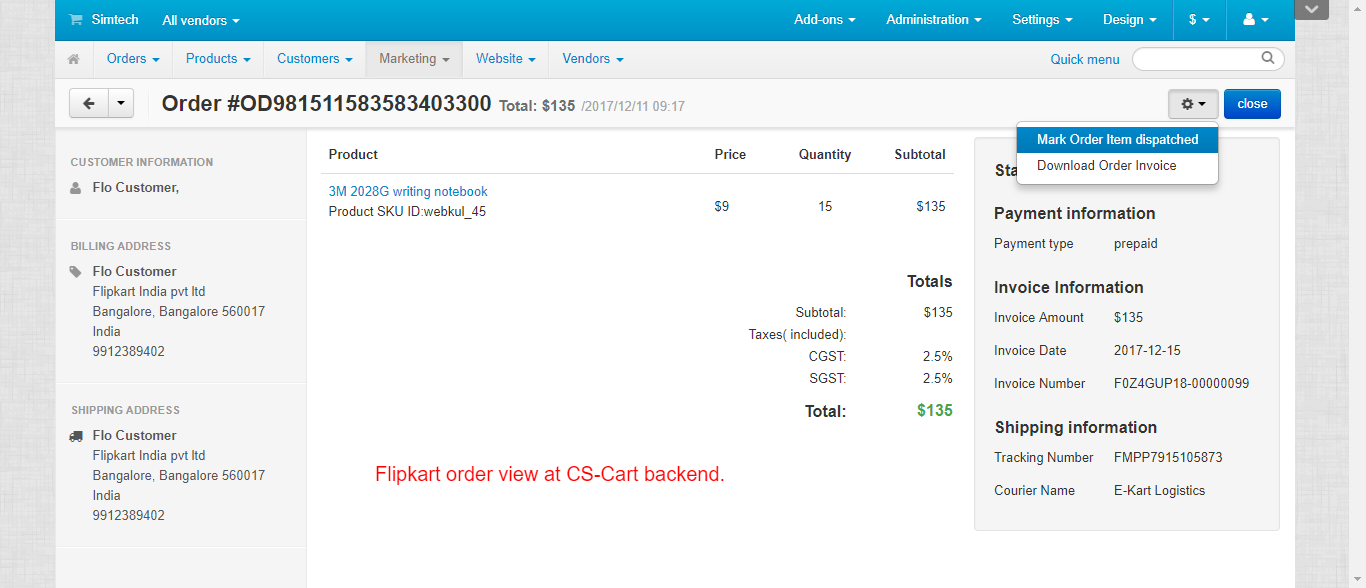Open the currency $ dropdown
This screenshot has height=588, width=1366.
(1199, 20)
